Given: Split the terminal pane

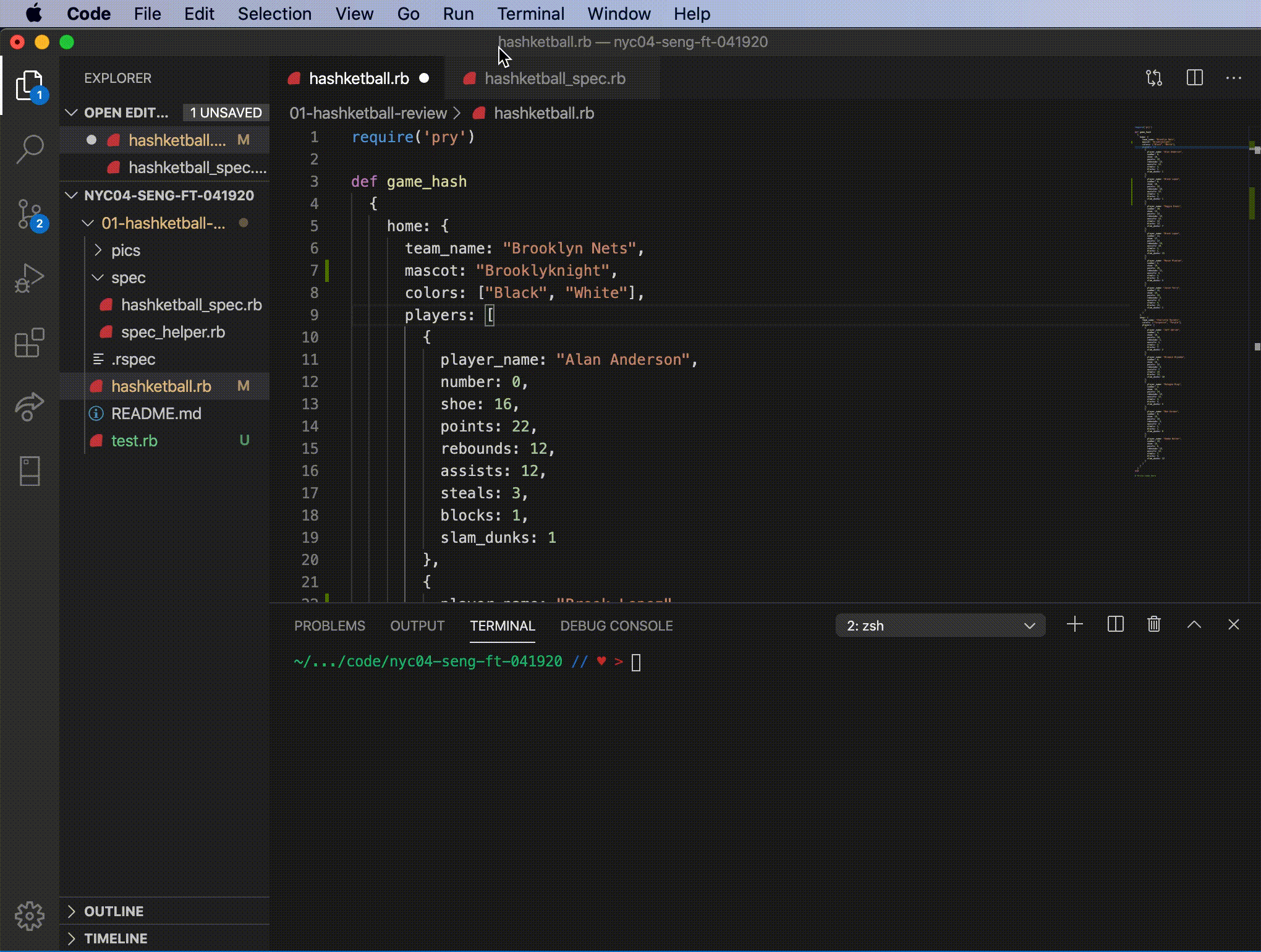Looking at the screenshot, I should click(x=1115, y=624).
